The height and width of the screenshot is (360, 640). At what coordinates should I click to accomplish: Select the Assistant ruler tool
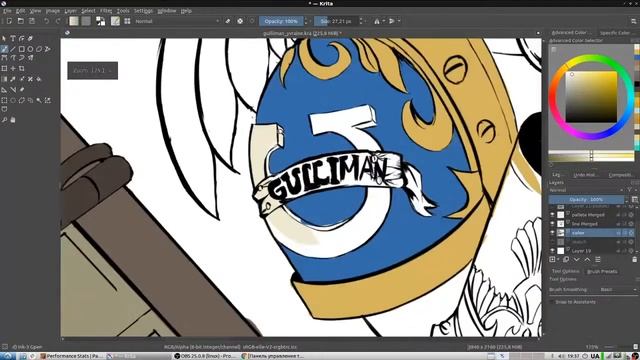[x=4, y=90]
